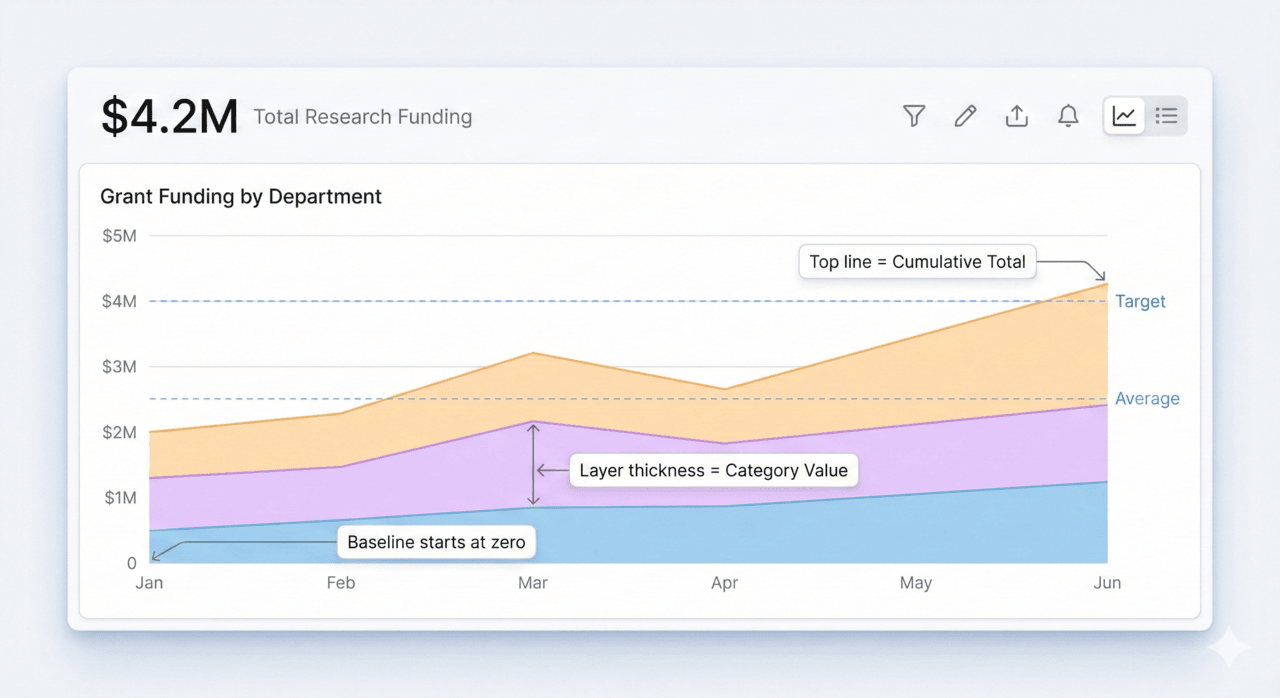Image resolution: width=1280 pixels, height=698 pixels.
Task: Open notifications via the bell icon
Action: pyautogui.click(x=1067, y=116)
